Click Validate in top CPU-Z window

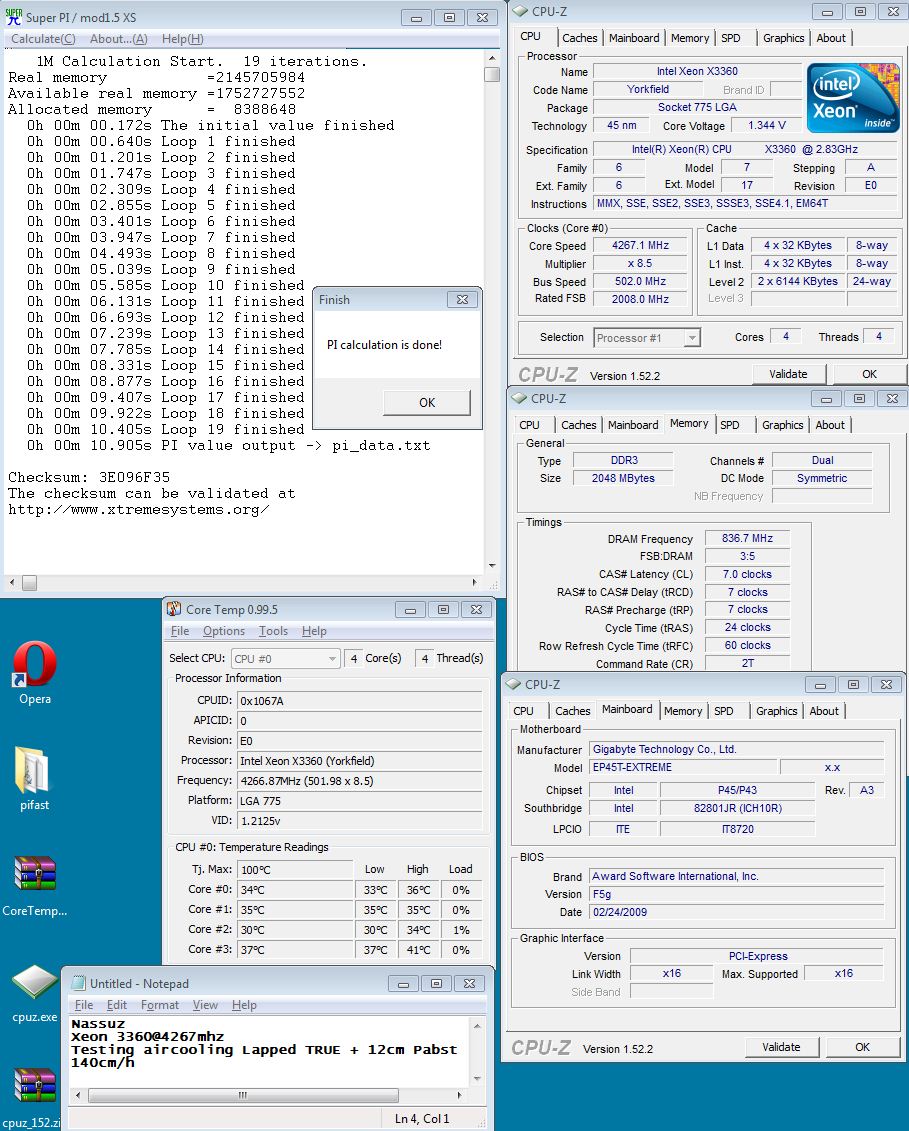point(788,374)
